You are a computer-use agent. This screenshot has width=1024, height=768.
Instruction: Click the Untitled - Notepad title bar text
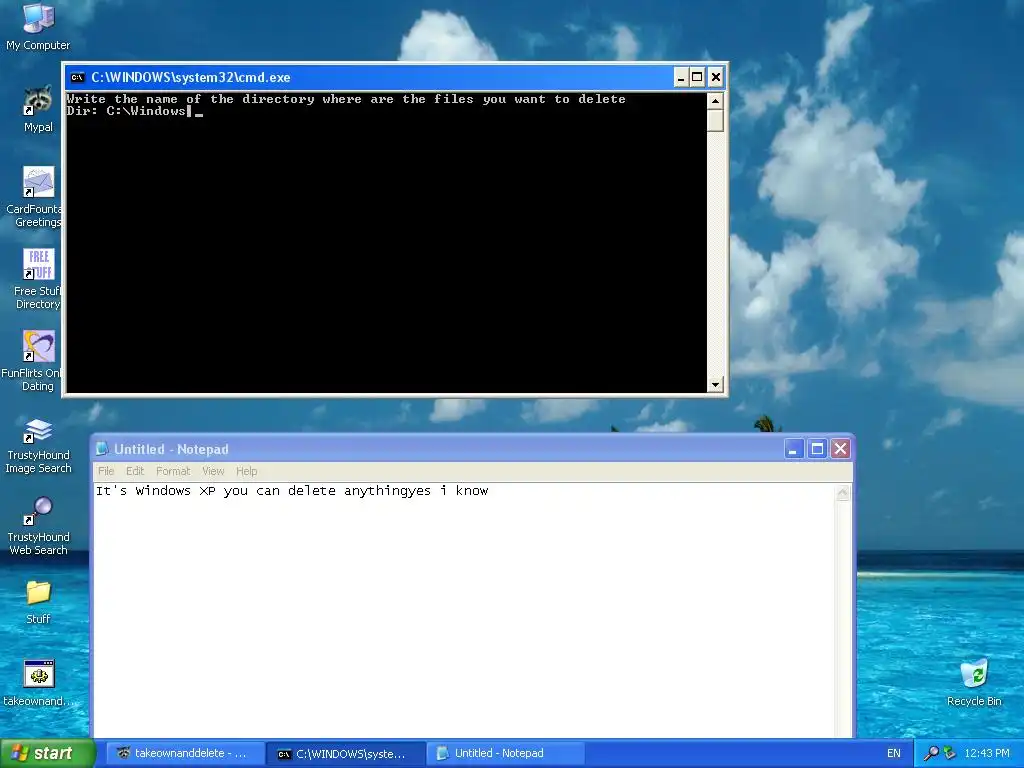coord(171,449)
